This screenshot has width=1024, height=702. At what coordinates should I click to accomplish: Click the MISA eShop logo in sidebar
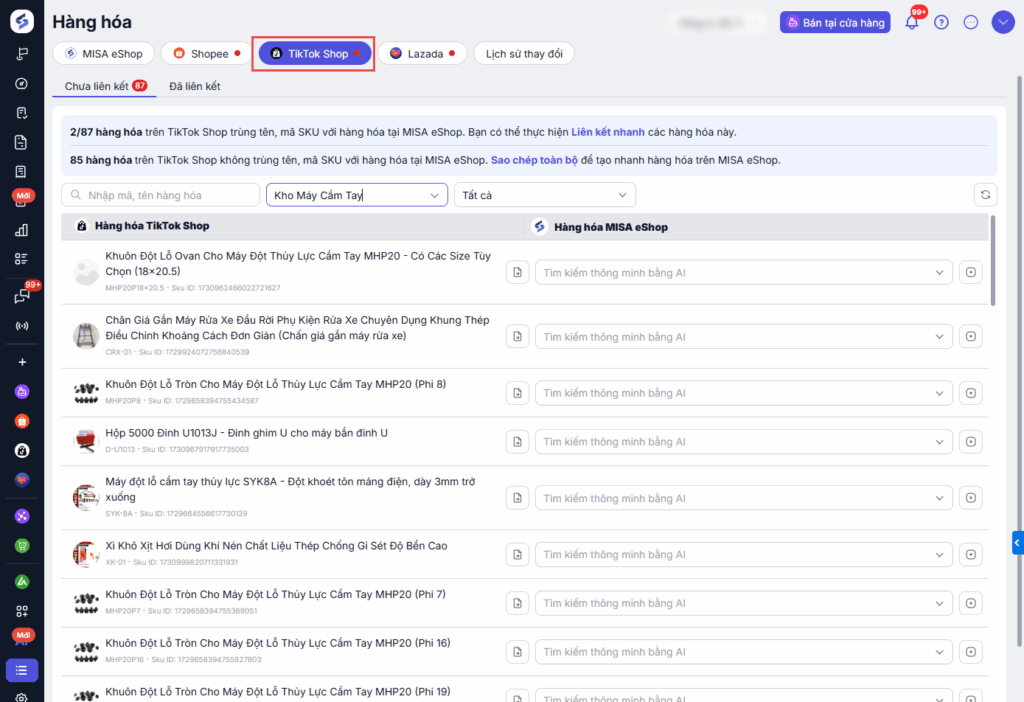[22, 21]
